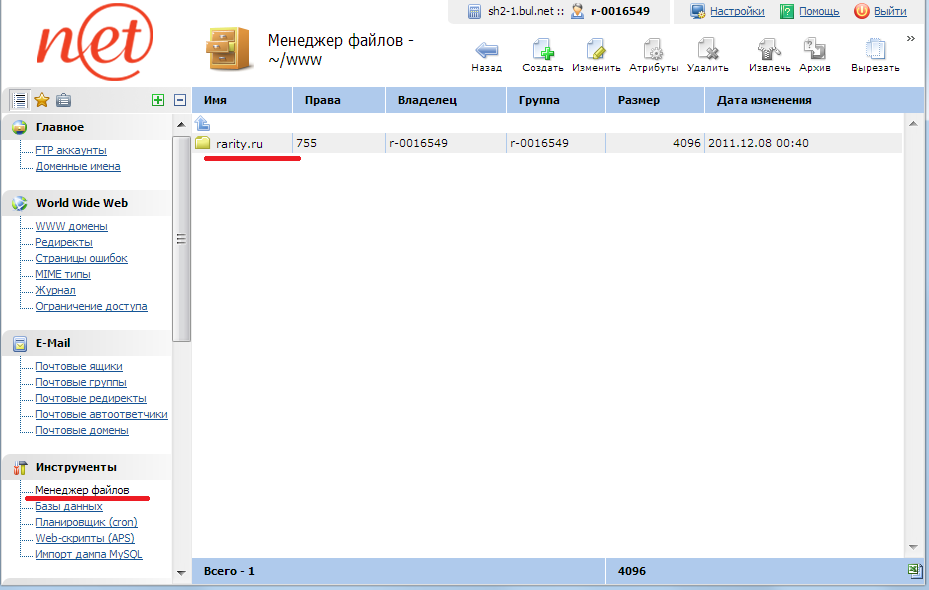
Task: Open the Почтовые ящики link
Action: coord(79,366)
